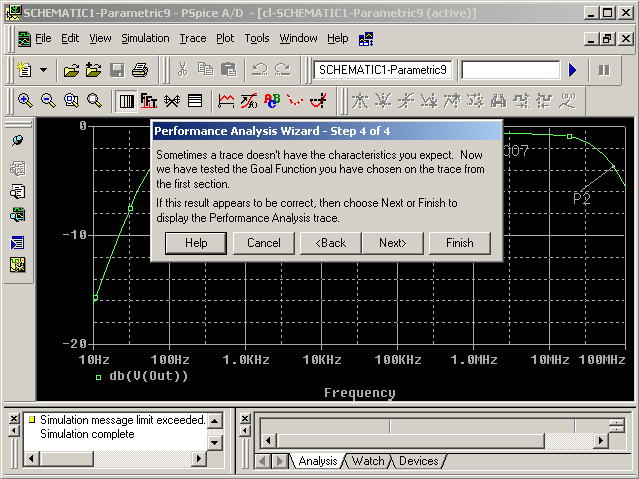The image size is (639, 479).
Task: Click the Text Label ABC icon
Action: click(x=272, y=100)
